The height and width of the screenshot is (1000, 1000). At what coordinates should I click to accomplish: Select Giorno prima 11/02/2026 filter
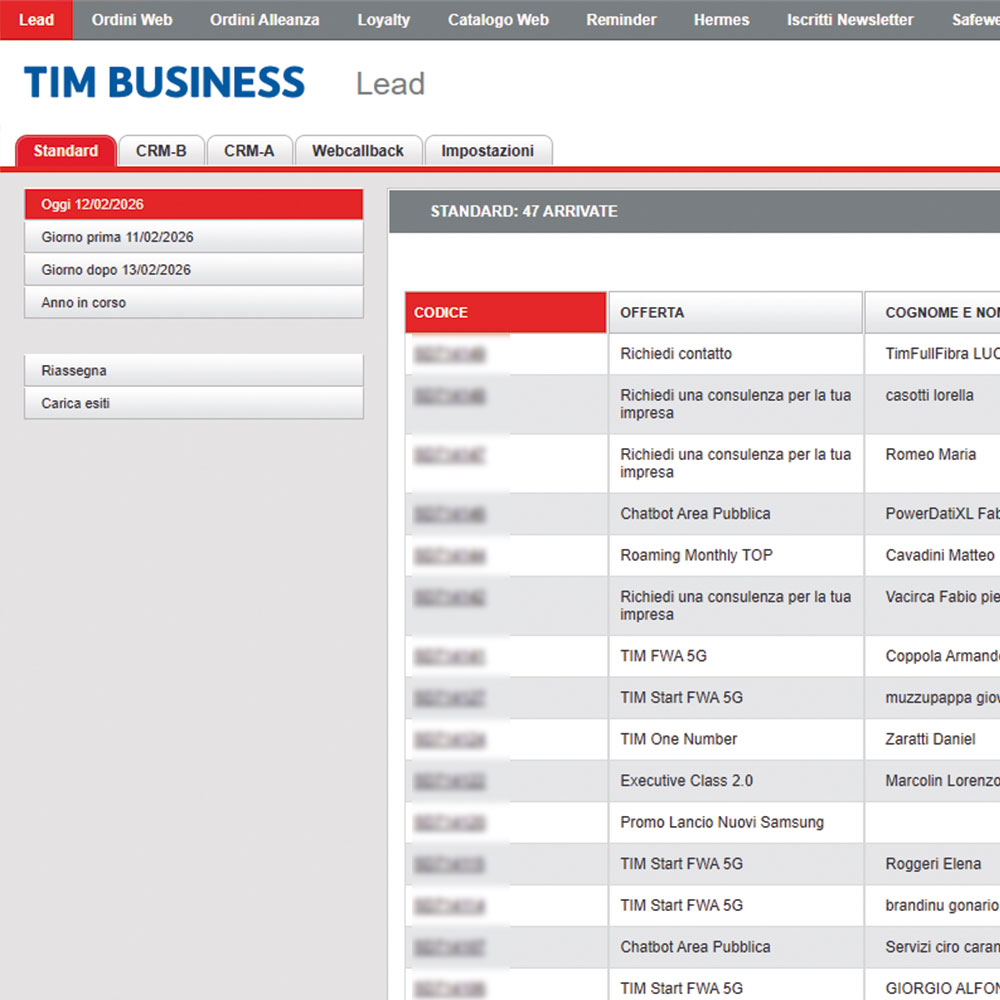pyautogui.click(x=194, y=238)
